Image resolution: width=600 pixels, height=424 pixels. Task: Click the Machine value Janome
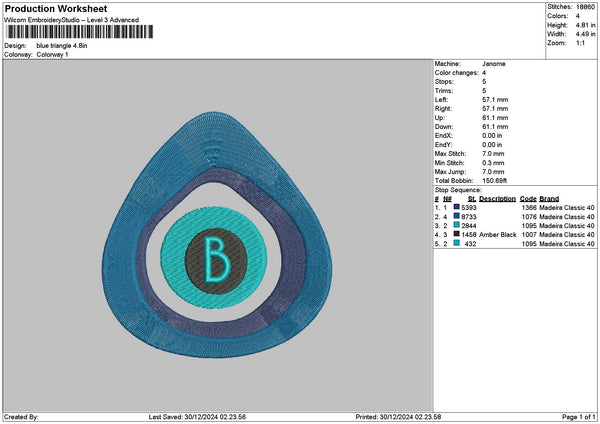[x=493, y=63]
